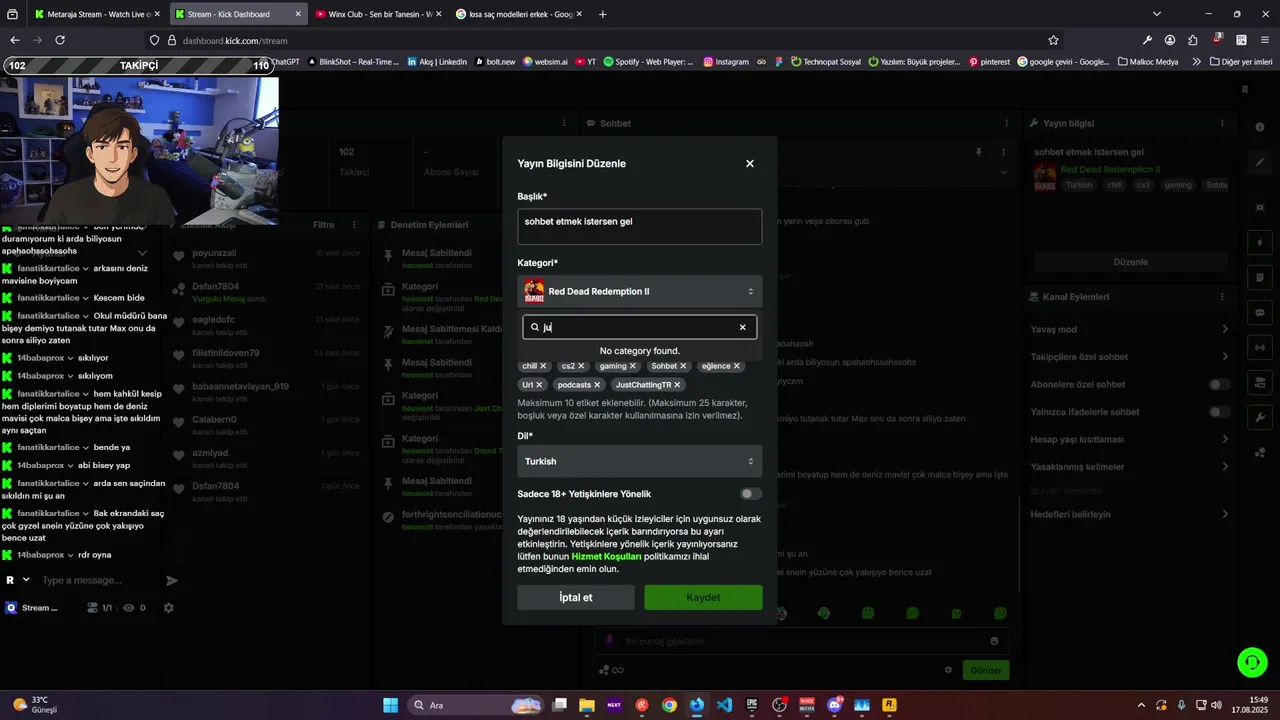Click the chat bubble sidebar icon
This screenshot has width=1280, height=720.
(1260, 312)
